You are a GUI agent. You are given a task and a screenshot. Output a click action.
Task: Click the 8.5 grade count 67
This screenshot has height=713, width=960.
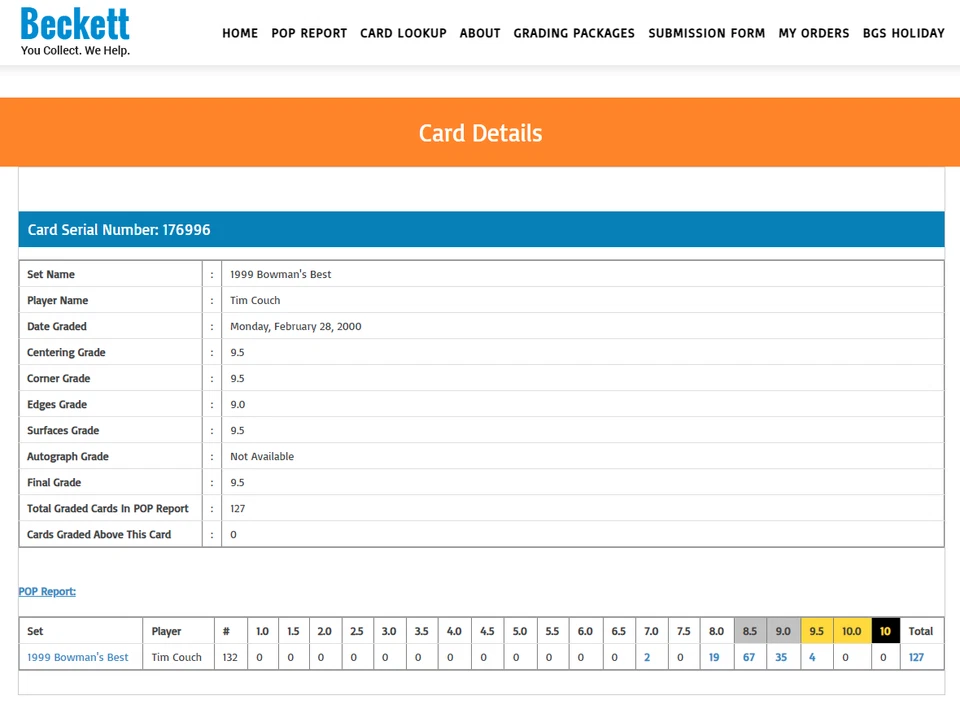point(749,657)
